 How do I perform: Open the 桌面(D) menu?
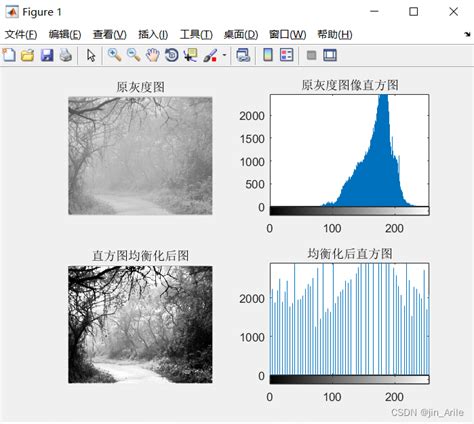click(x=241, y=34)
